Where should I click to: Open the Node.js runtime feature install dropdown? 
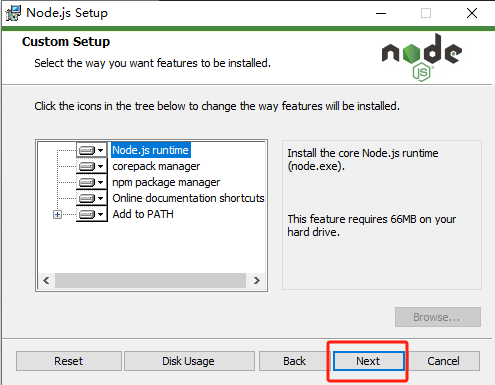tap(92, 150)
